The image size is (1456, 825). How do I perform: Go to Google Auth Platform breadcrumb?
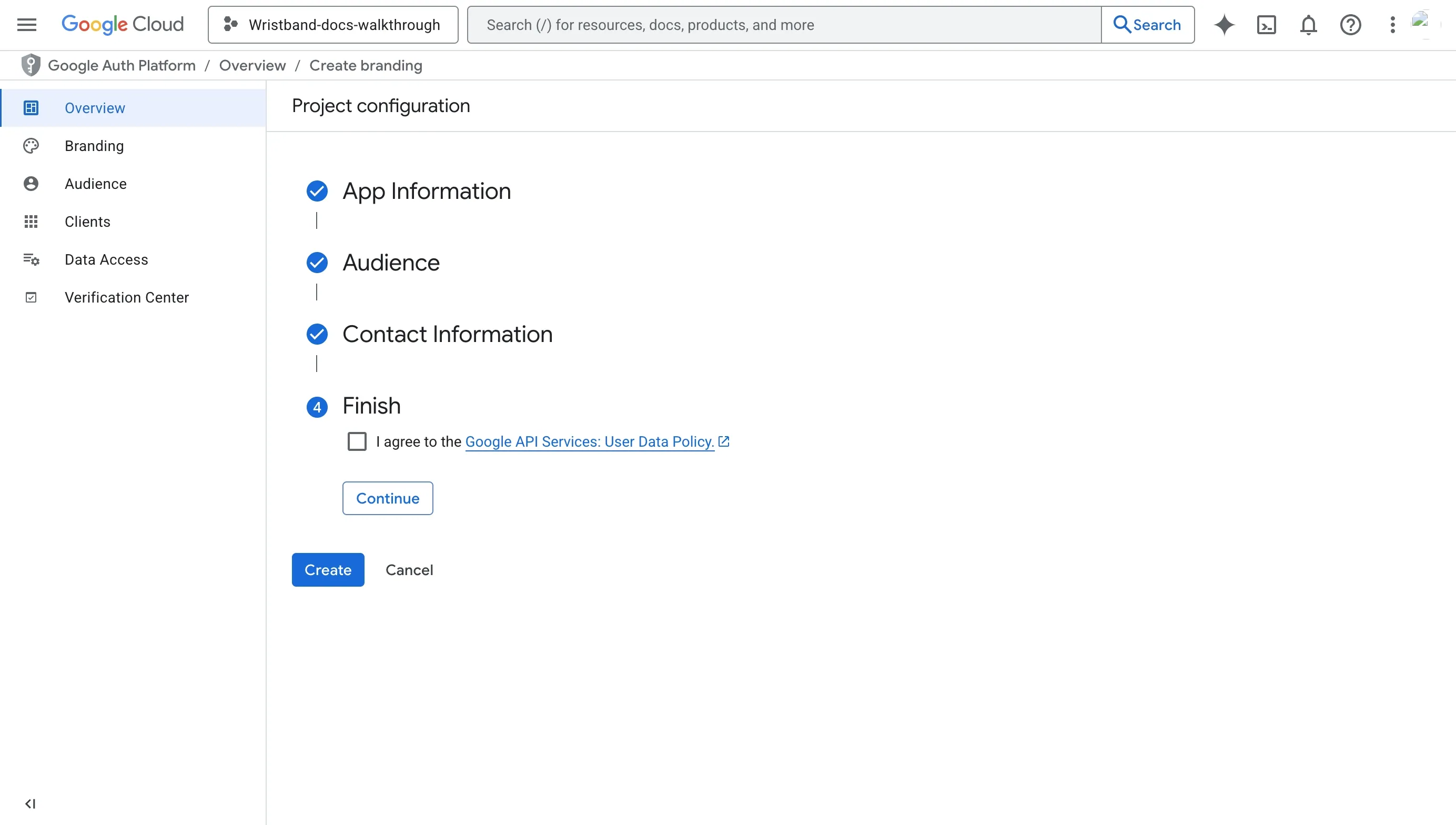(122, 66)
